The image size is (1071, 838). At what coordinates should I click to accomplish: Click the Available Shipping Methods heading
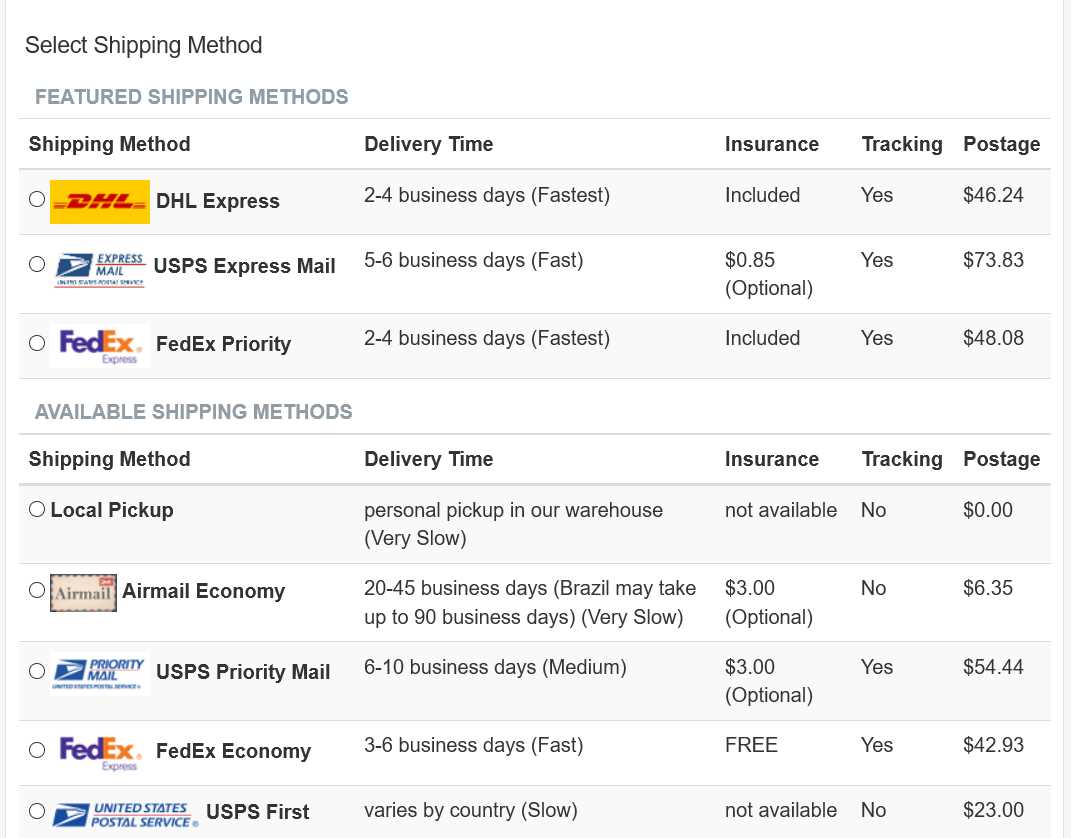pyautogui.click(x=194, y=412)
